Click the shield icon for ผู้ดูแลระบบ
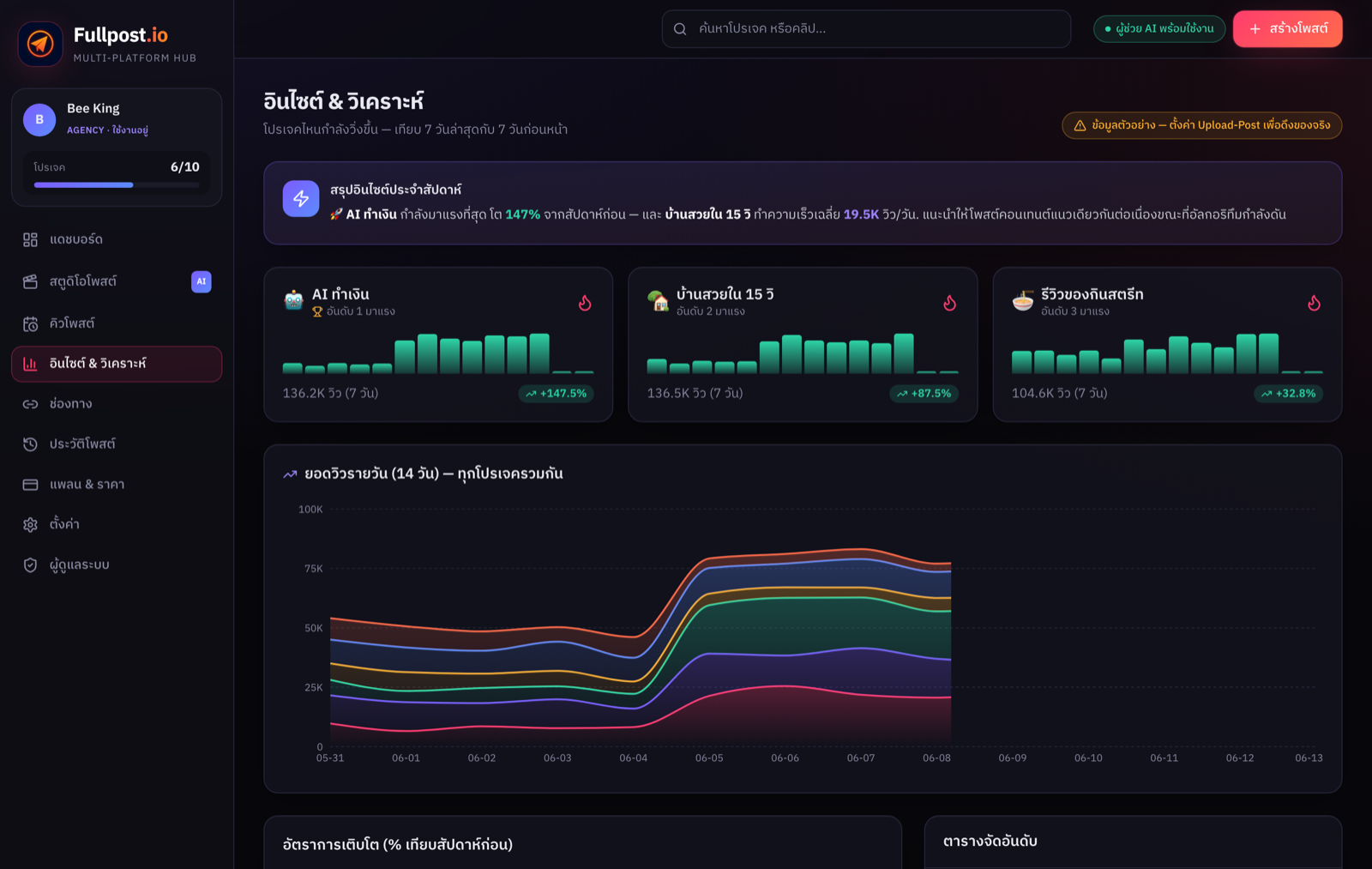The width and height of the screenshot is (1372, 869). click(30, 565)
